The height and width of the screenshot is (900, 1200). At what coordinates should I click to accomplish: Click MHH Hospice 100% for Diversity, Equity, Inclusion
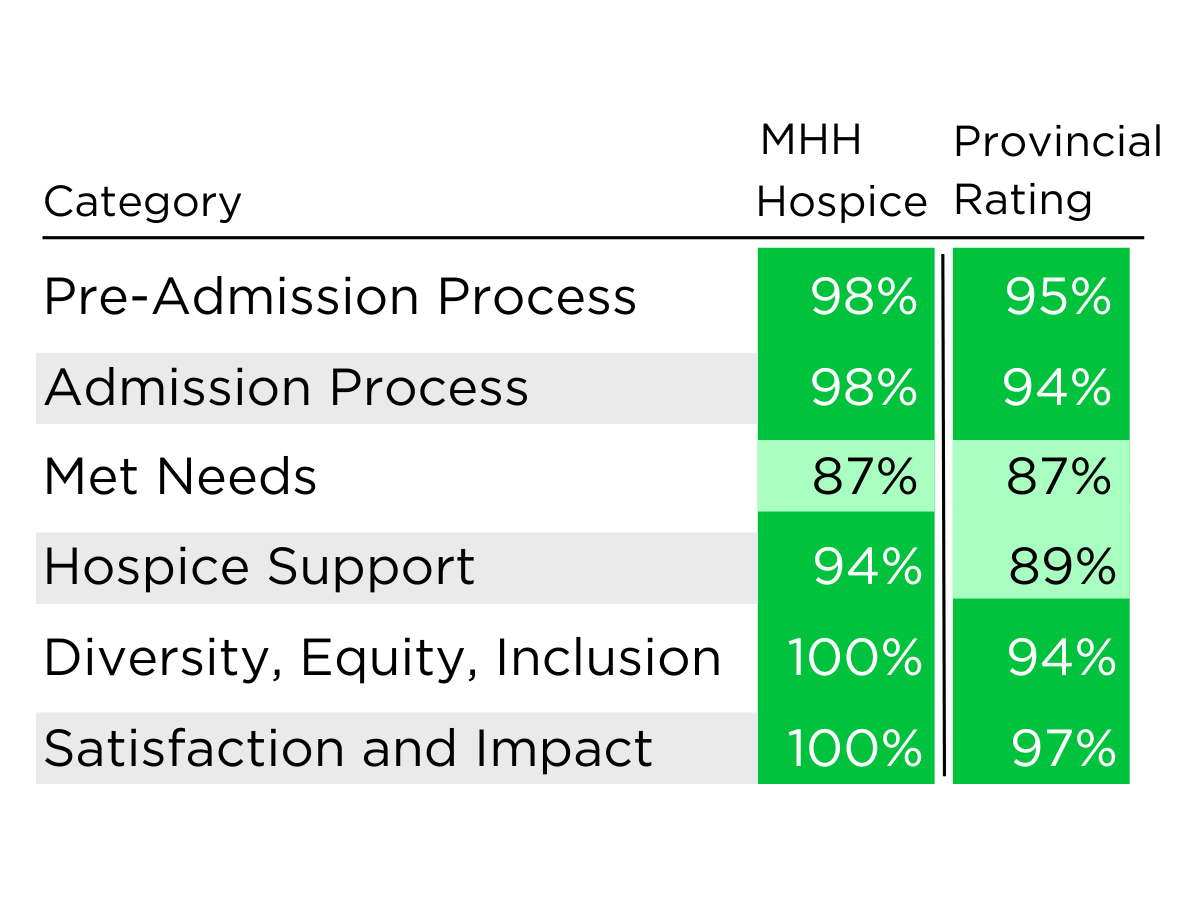[855, 658]
